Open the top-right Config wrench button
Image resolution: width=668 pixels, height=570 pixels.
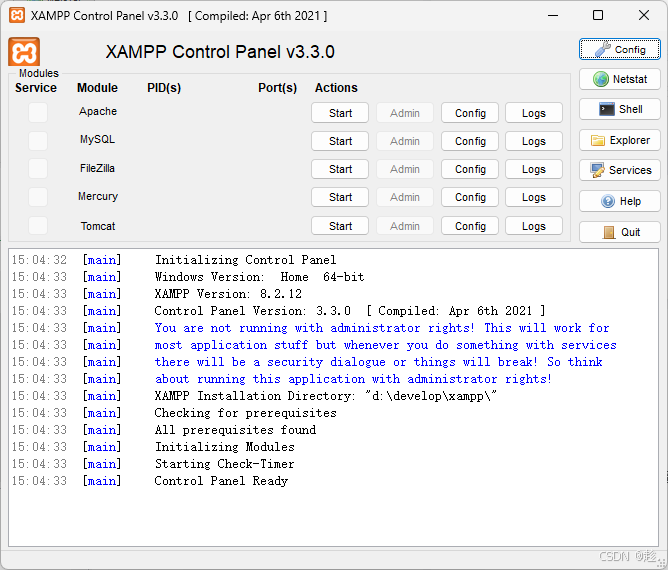619,49
